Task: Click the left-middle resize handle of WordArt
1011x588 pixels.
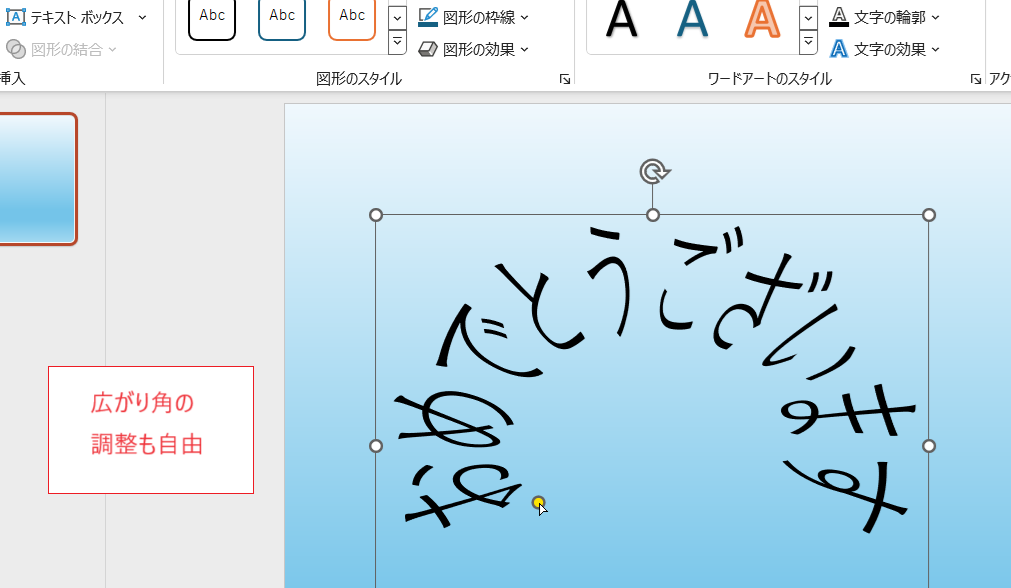Action: coord(376,446)
